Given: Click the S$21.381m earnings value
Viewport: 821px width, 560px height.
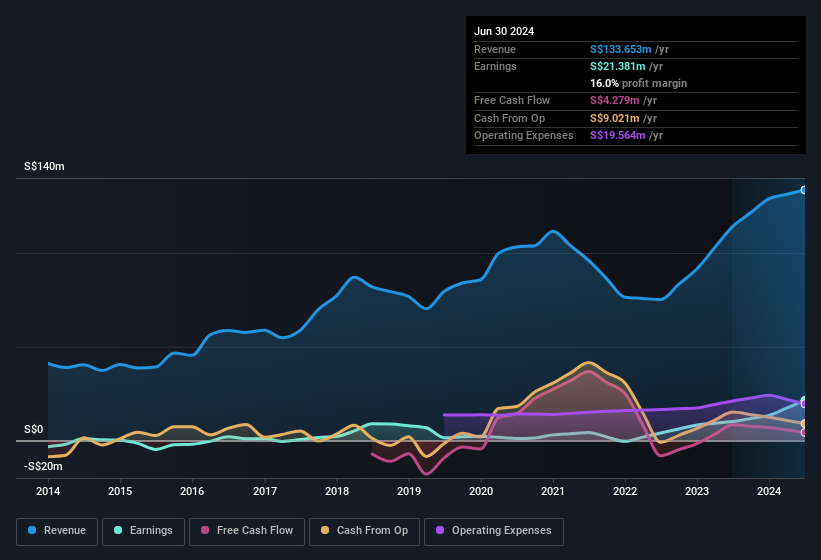Looking at the screenshot, I should point(617,66).
